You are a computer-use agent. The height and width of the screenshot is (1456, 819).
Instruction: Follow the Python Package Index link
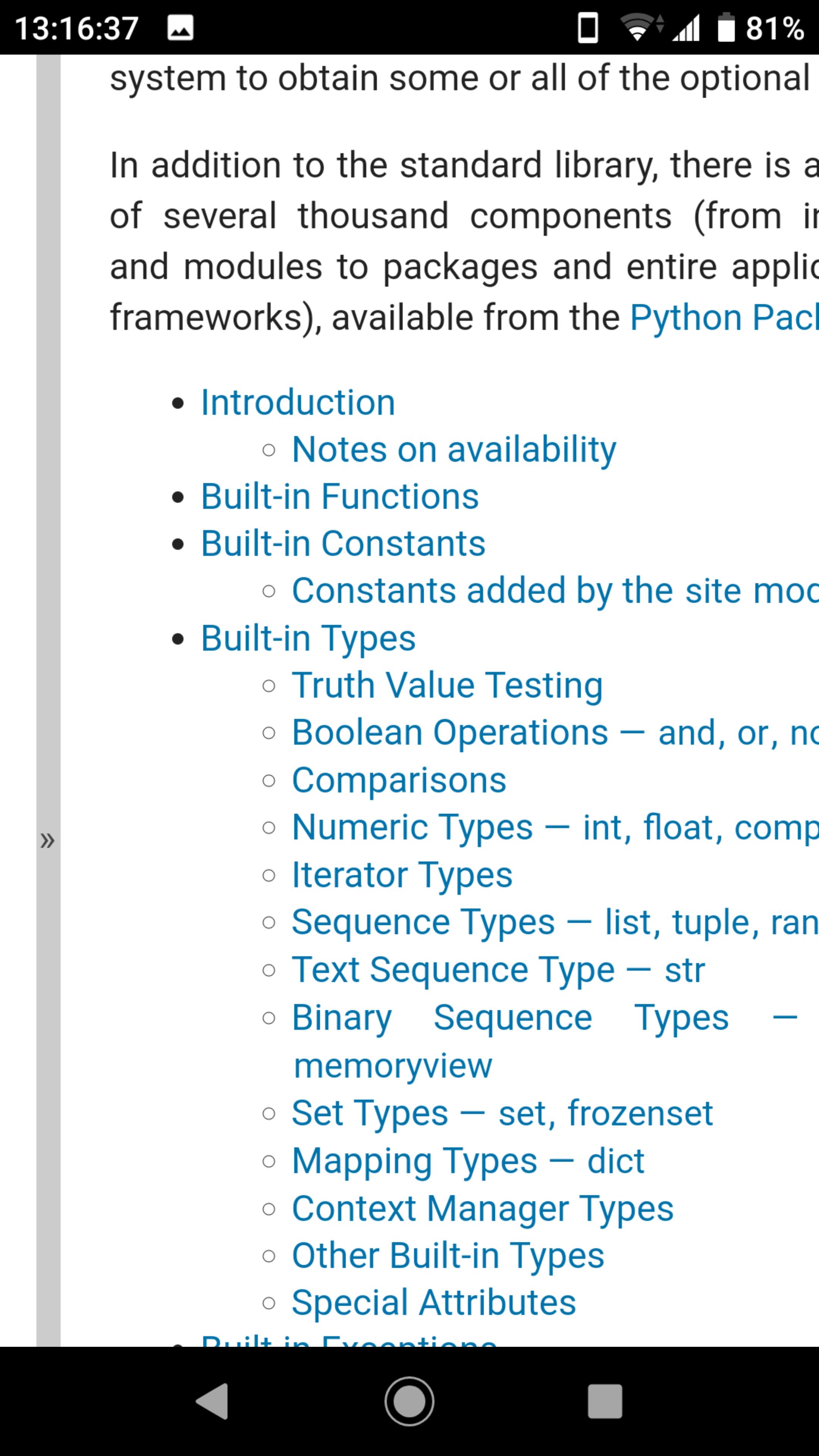723,318
